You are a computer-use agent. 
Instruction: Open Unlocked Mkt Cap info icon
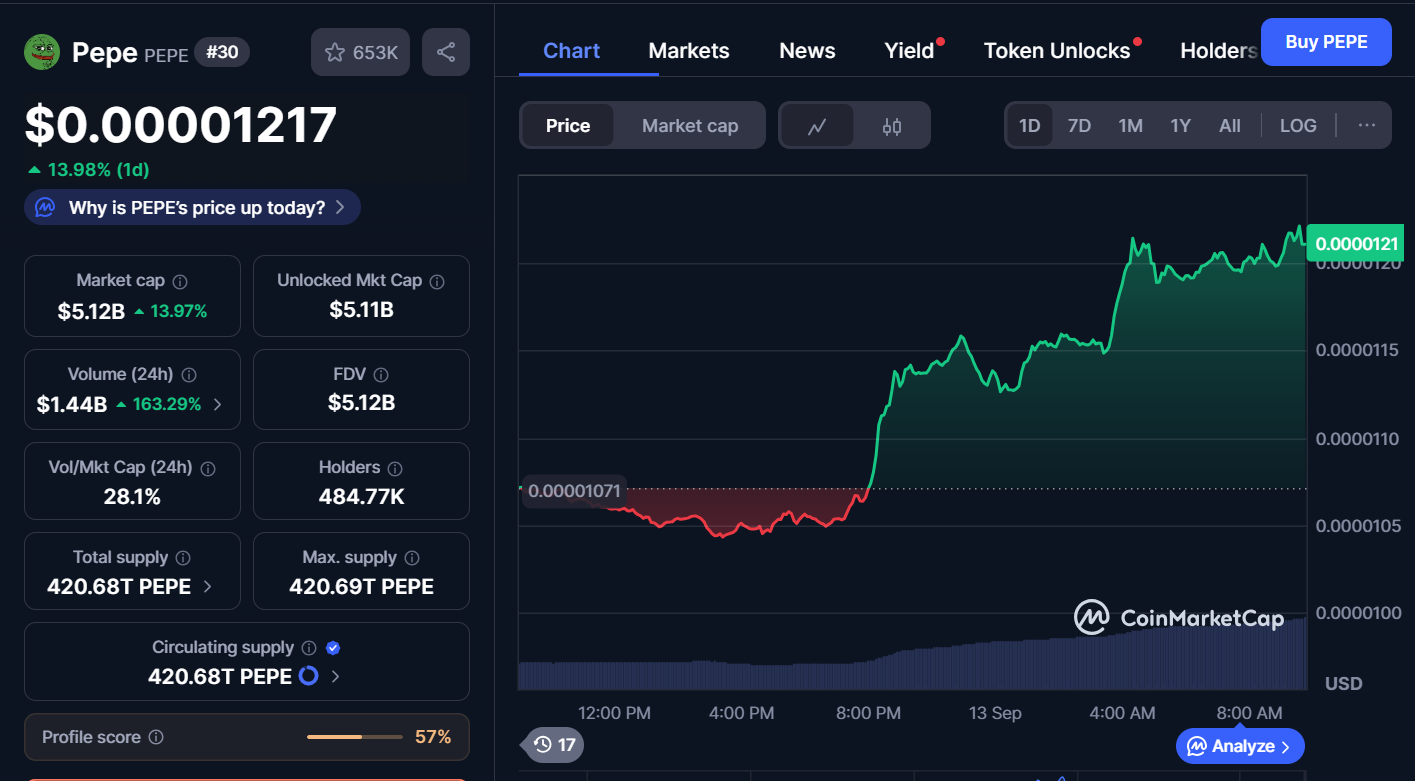437,282
